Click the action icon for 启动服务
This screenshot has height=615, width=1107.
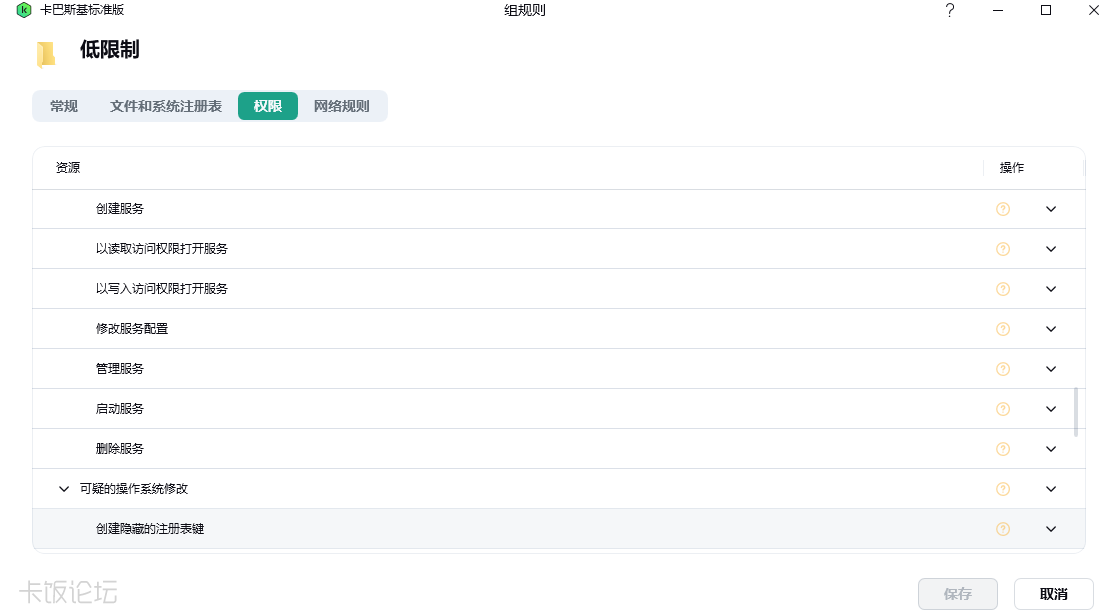point(1003,409)
